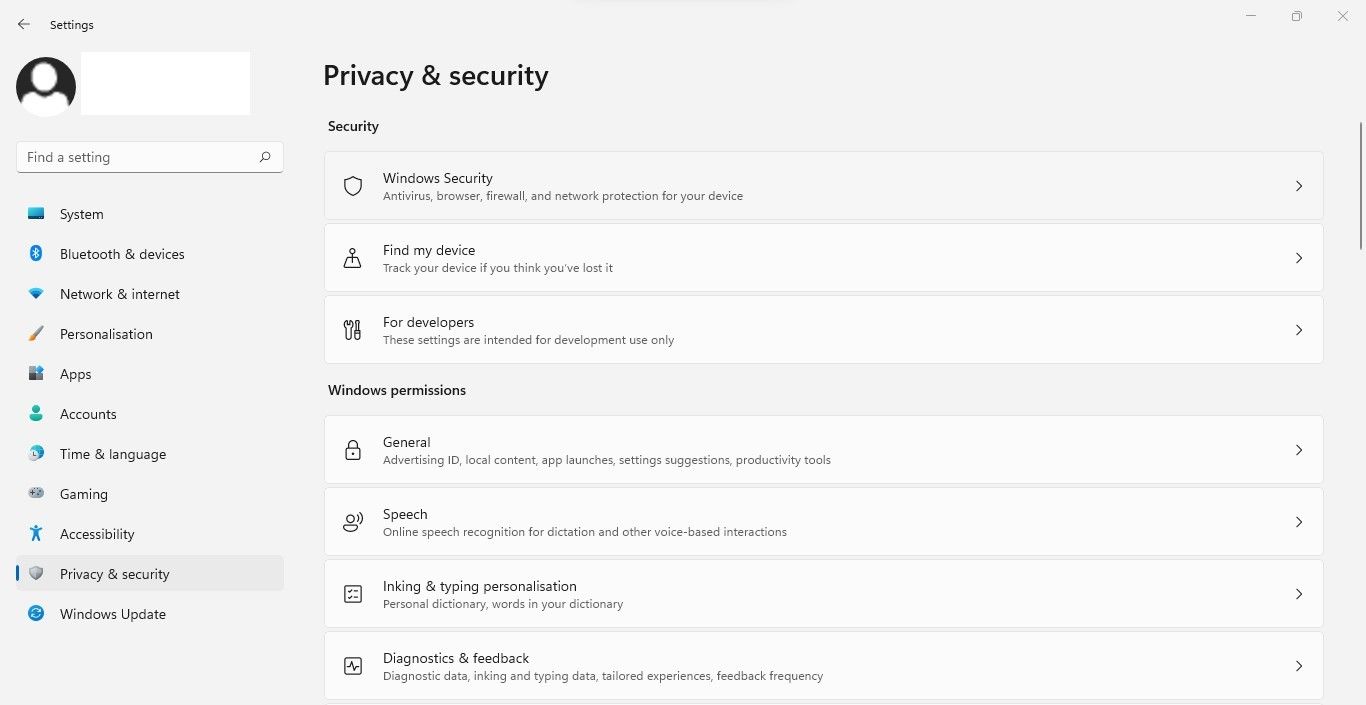Image resolution: width=1366 pixels, height=705 pixels.
Task: Click the Accessibility icon in the sidebar
Action: point(36,533)
